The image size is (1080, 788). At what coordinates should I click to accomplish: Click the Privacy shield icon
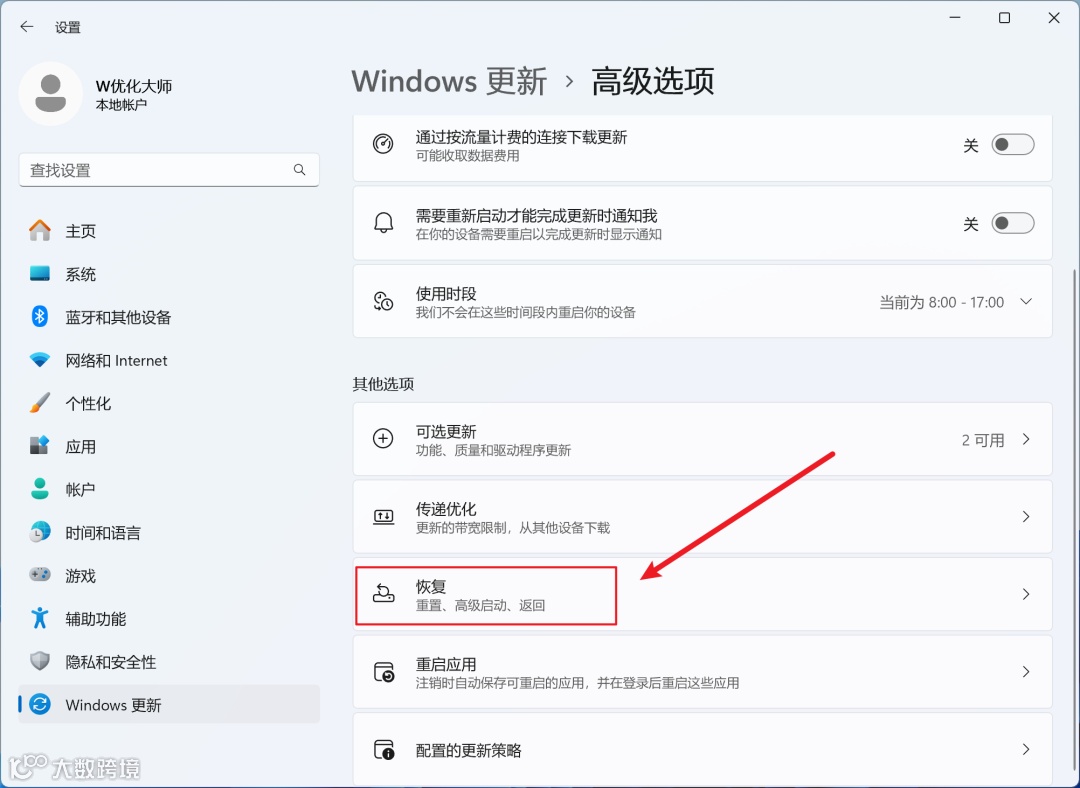pyautogui.click(x=40, y=661)
